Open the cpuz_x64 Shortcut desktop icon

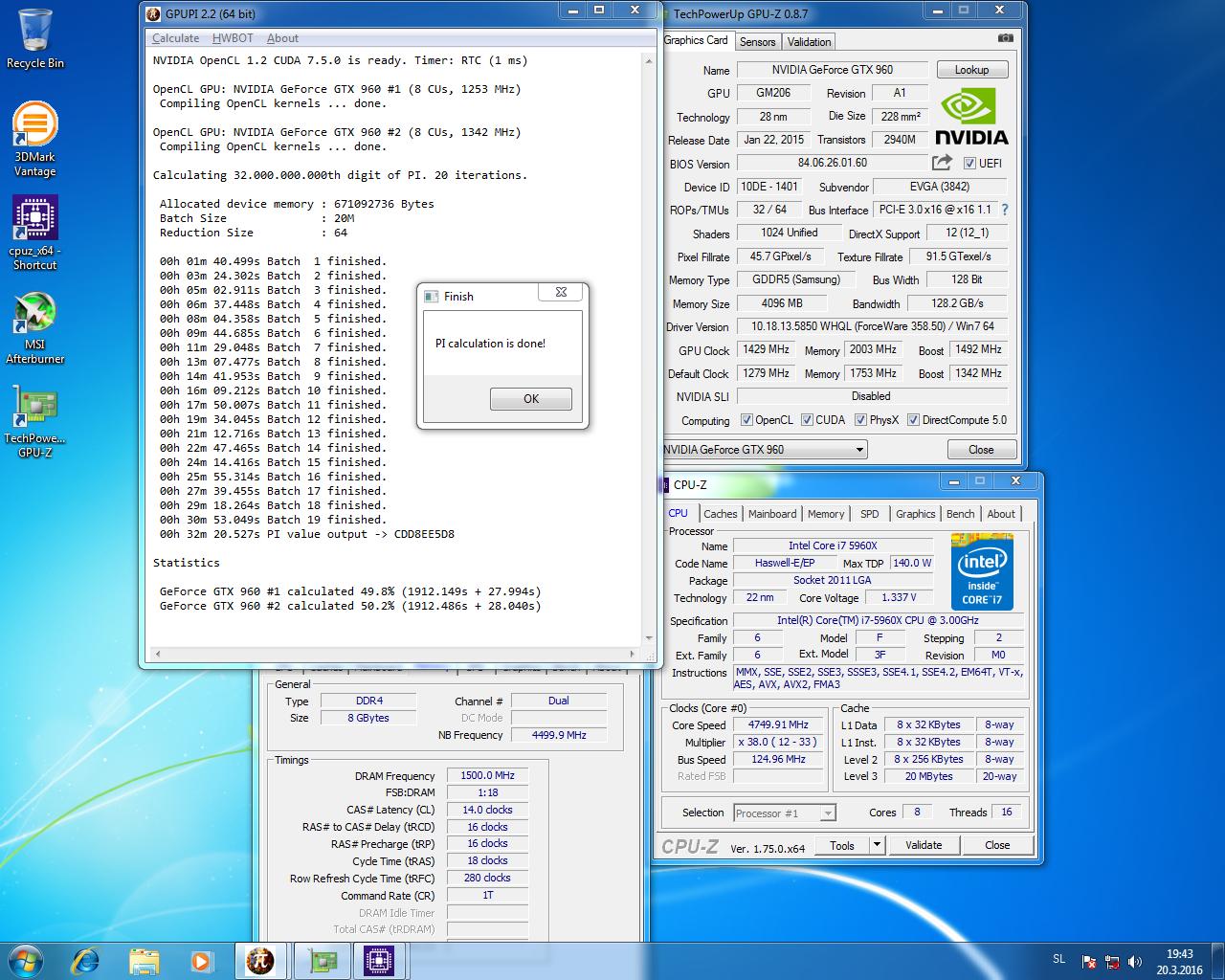coord(35,233)
